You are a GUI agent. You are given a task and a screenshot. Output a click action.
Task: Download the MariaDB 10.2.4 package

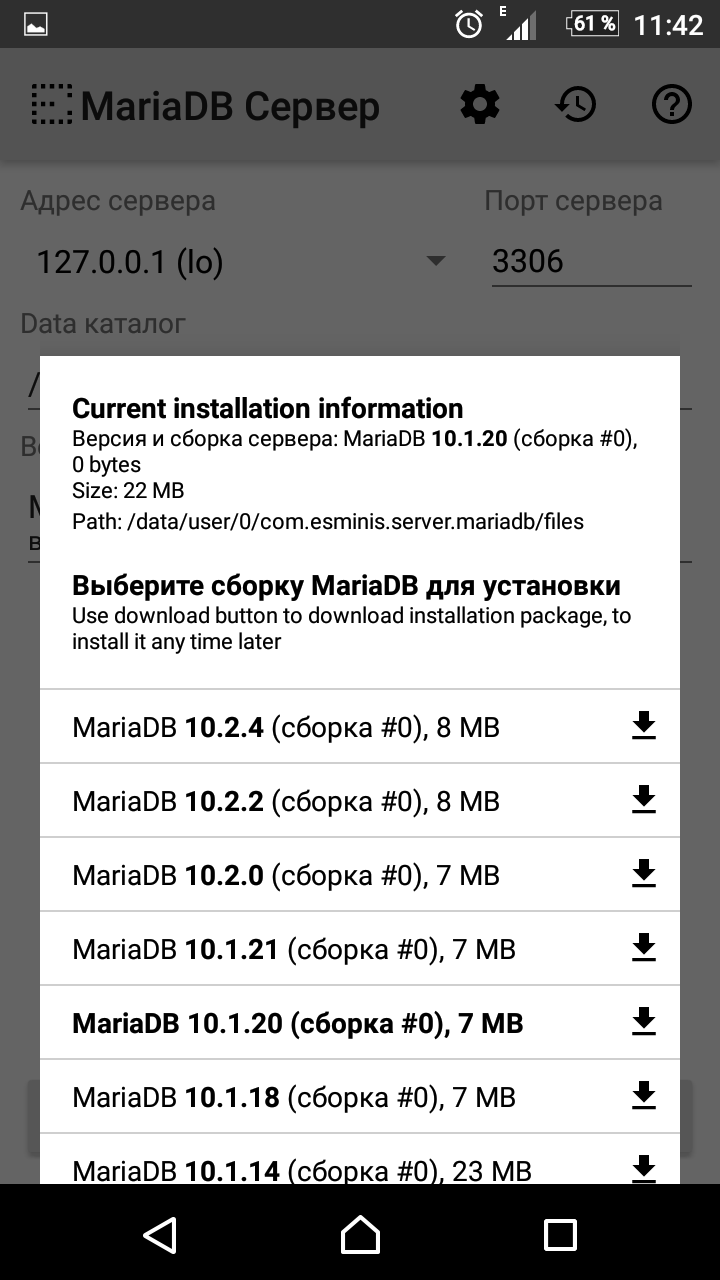tap(644, 726)
